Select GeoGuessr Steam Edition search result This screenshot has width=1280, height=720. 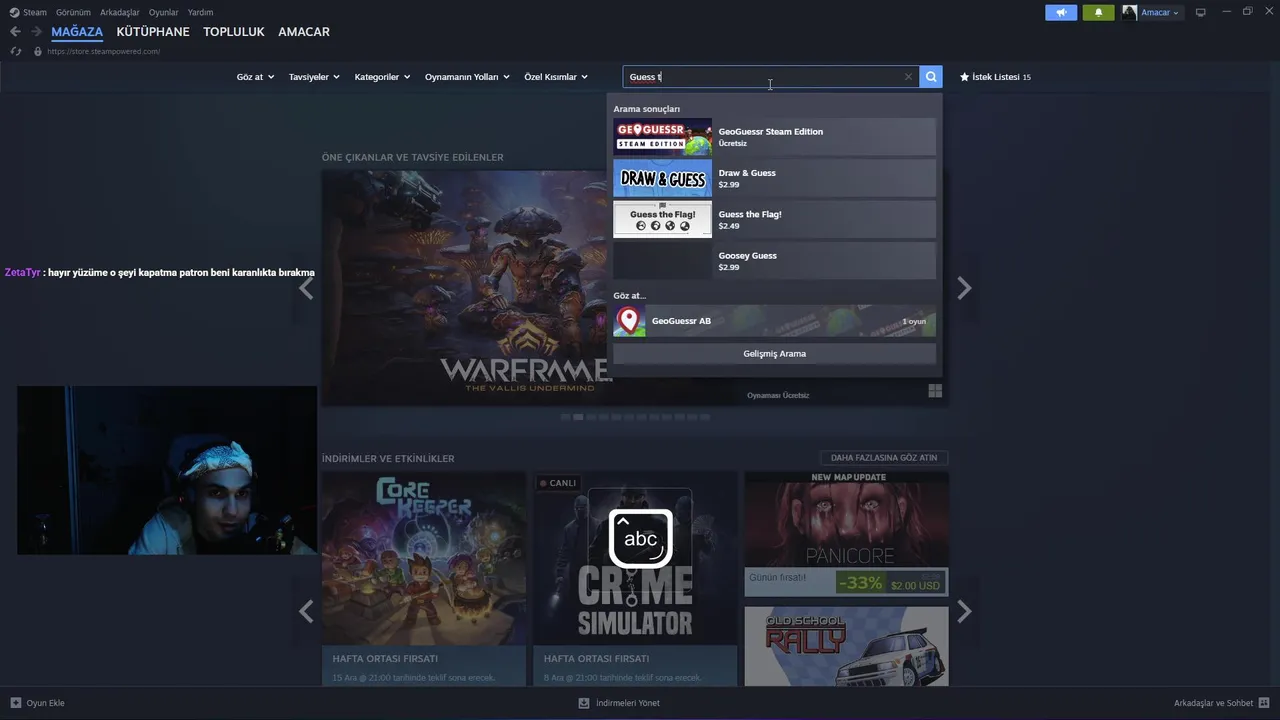(x=774, y=137)
